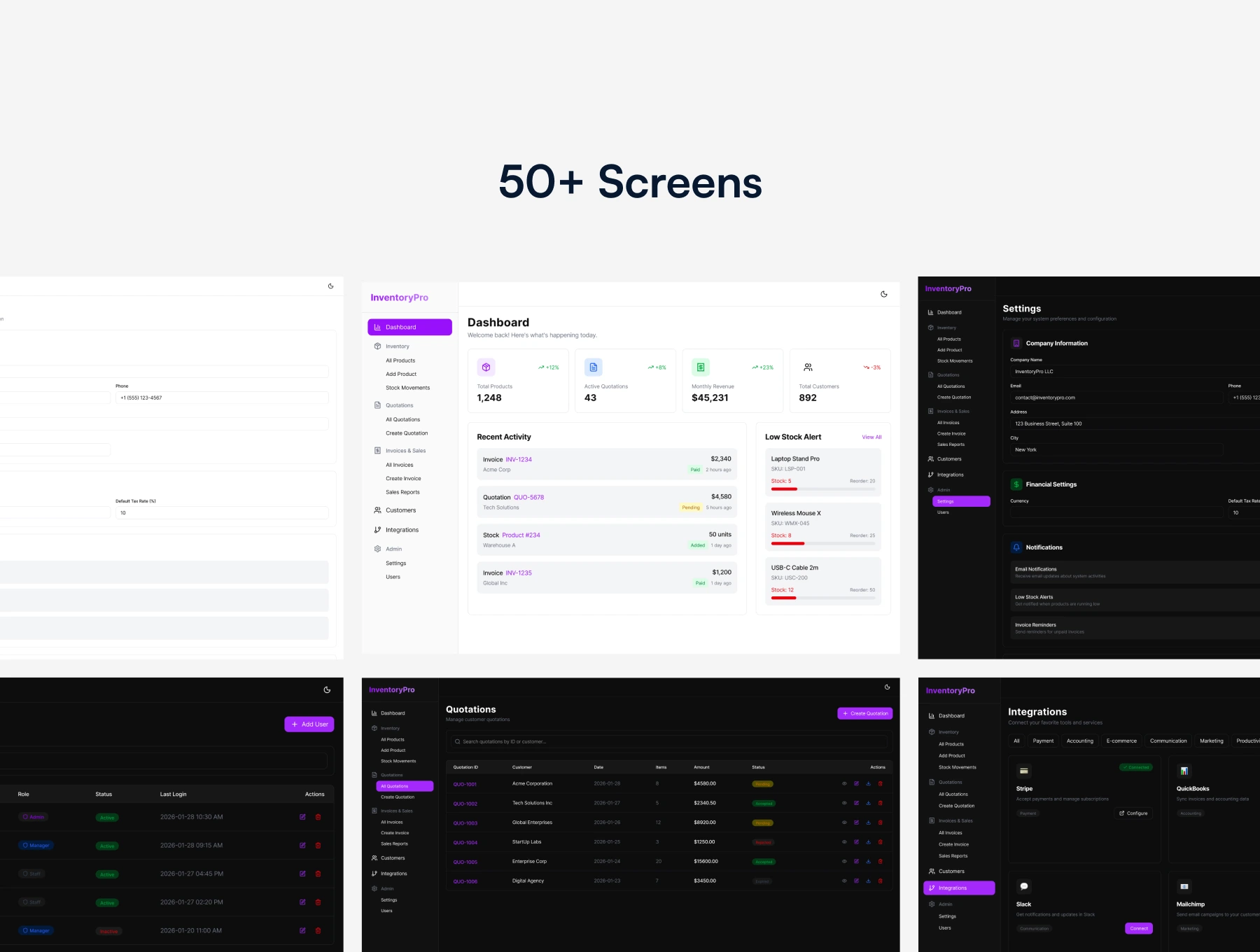Expand the Invoices & Sales sidebar group

[405, 450]
